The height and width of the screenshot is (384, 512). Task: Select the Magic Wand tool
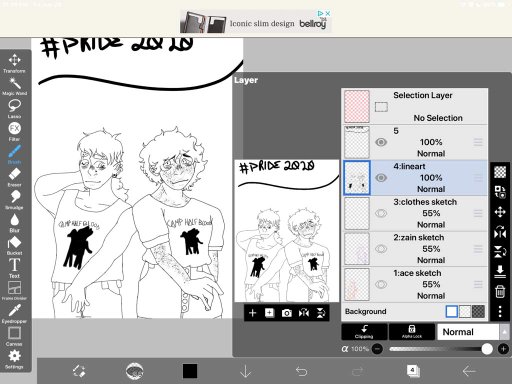coord(14,86)
